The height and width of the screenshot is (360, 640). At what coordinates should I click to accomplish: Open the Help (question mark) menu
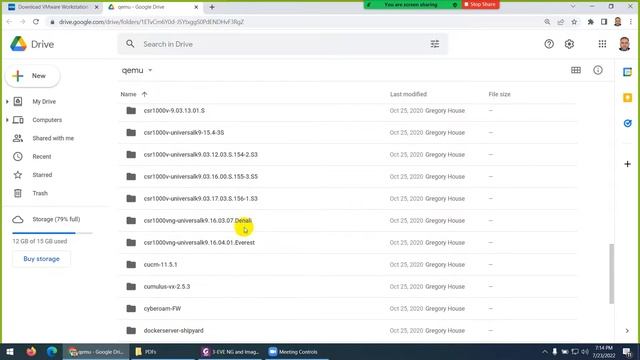click(549, 44)
